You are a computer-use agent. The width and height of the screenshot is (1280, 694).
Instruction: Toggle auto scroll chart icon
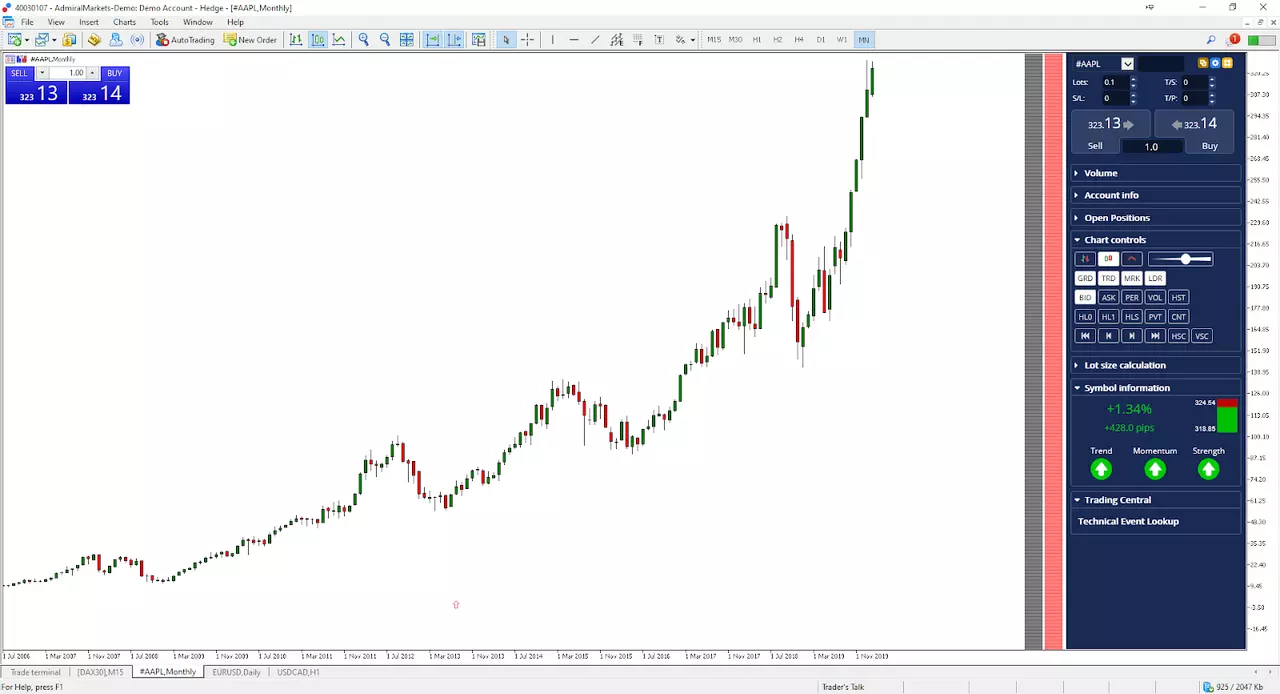tap(432, 40)
